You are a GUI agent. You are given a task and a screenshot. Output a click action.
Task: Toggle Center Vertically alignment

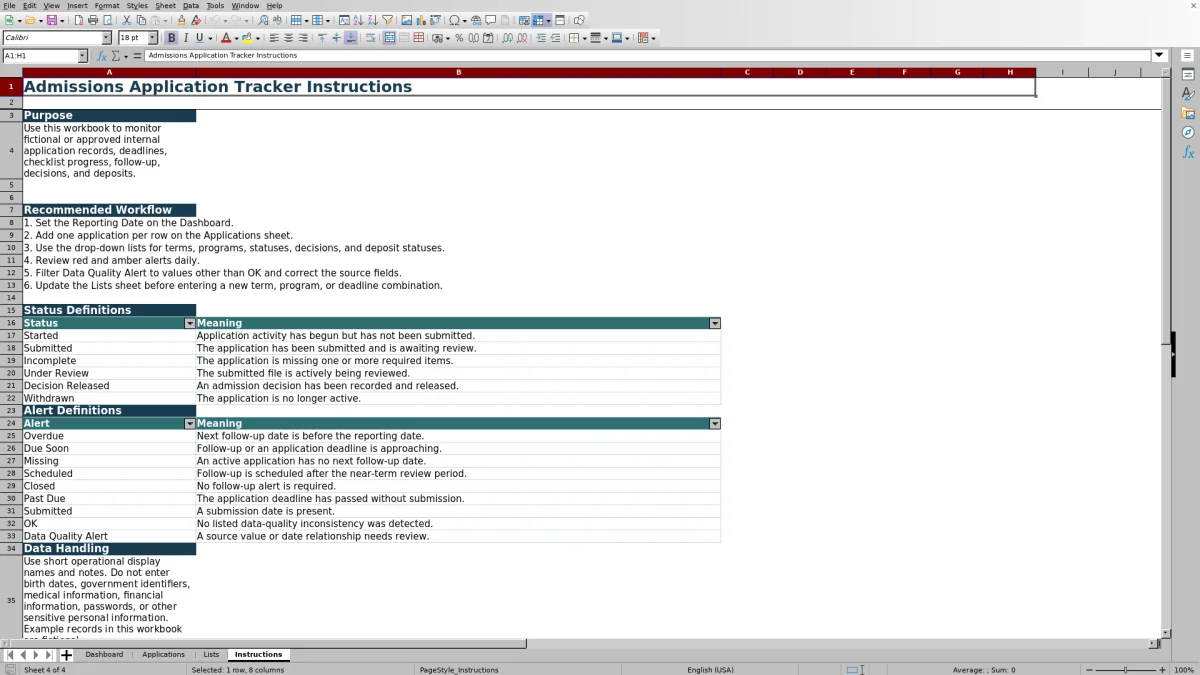[336, 38]
